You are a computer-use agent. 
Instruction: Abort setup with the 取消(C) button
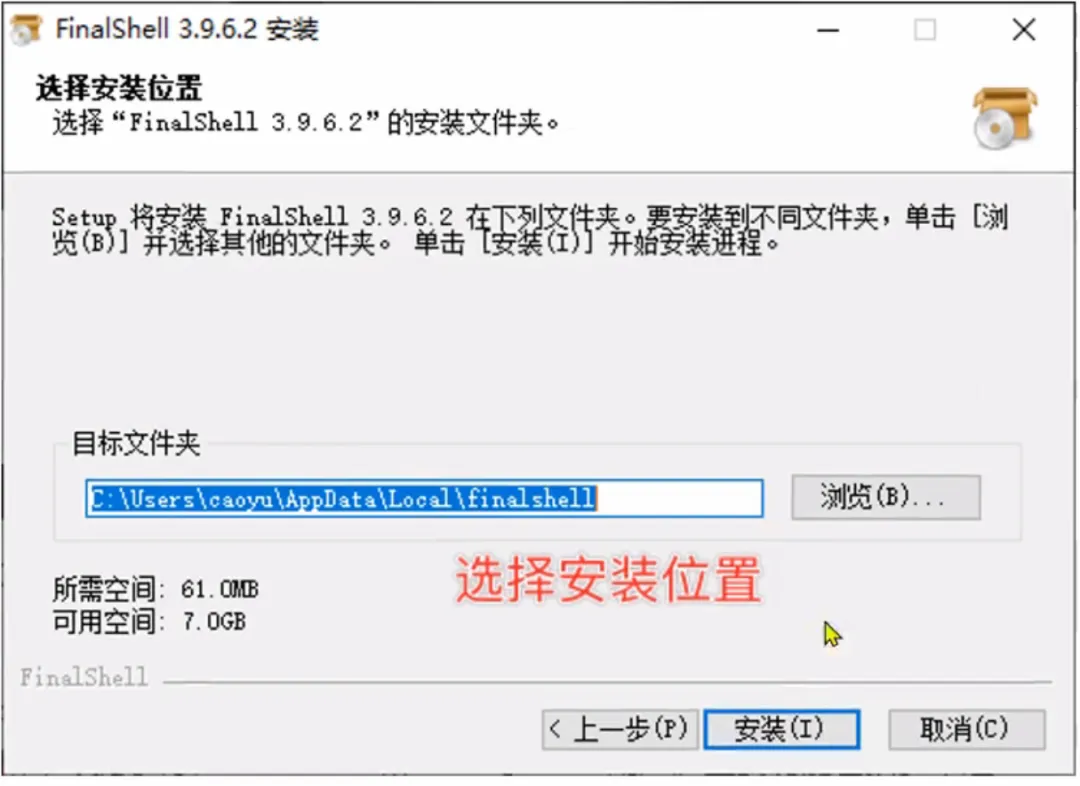(966, 729)
